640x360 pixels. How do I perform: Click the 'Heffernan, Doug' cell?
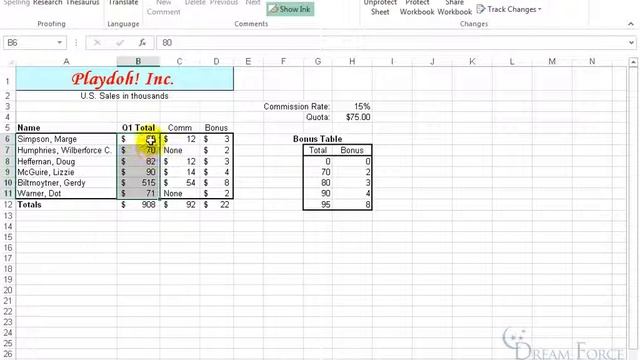[x=66, y=161]
